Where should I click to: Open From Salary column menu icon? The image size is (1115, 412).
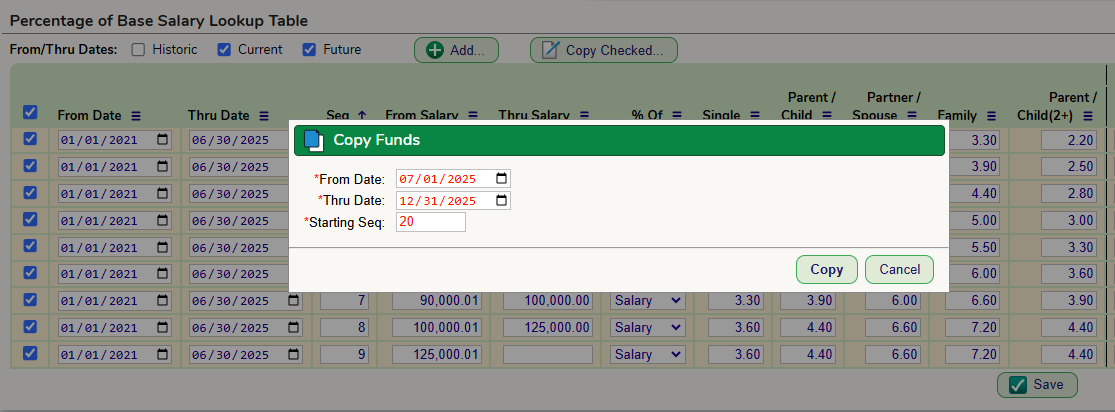474,115
